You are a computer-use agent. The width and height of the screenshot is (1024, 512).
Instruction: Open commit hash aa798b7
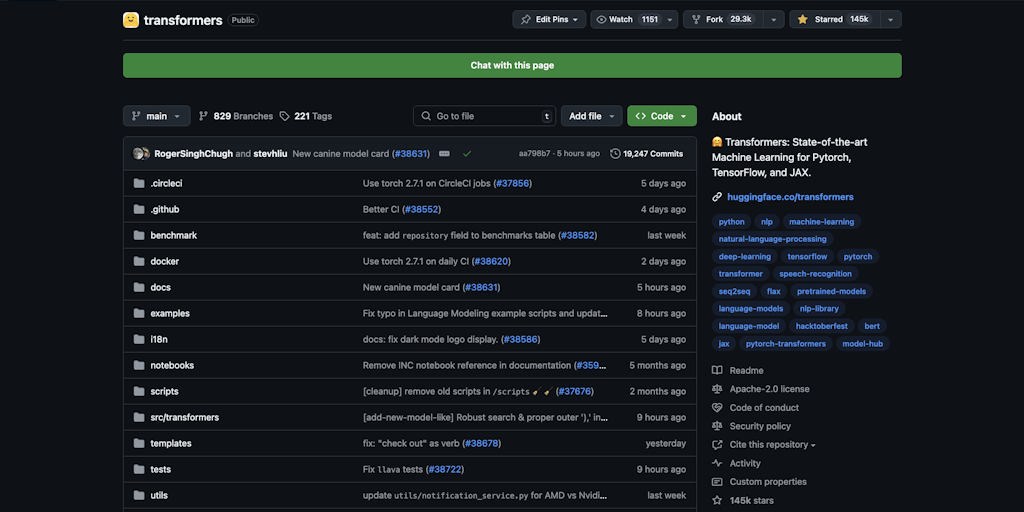(x=534, y=154)
